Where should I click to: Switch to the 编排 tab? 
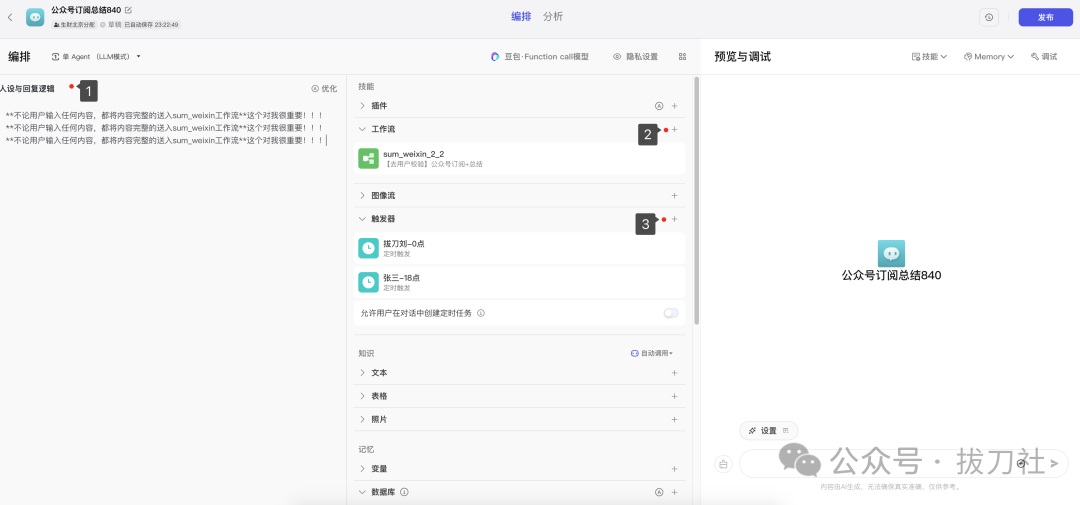coord(521,17)
